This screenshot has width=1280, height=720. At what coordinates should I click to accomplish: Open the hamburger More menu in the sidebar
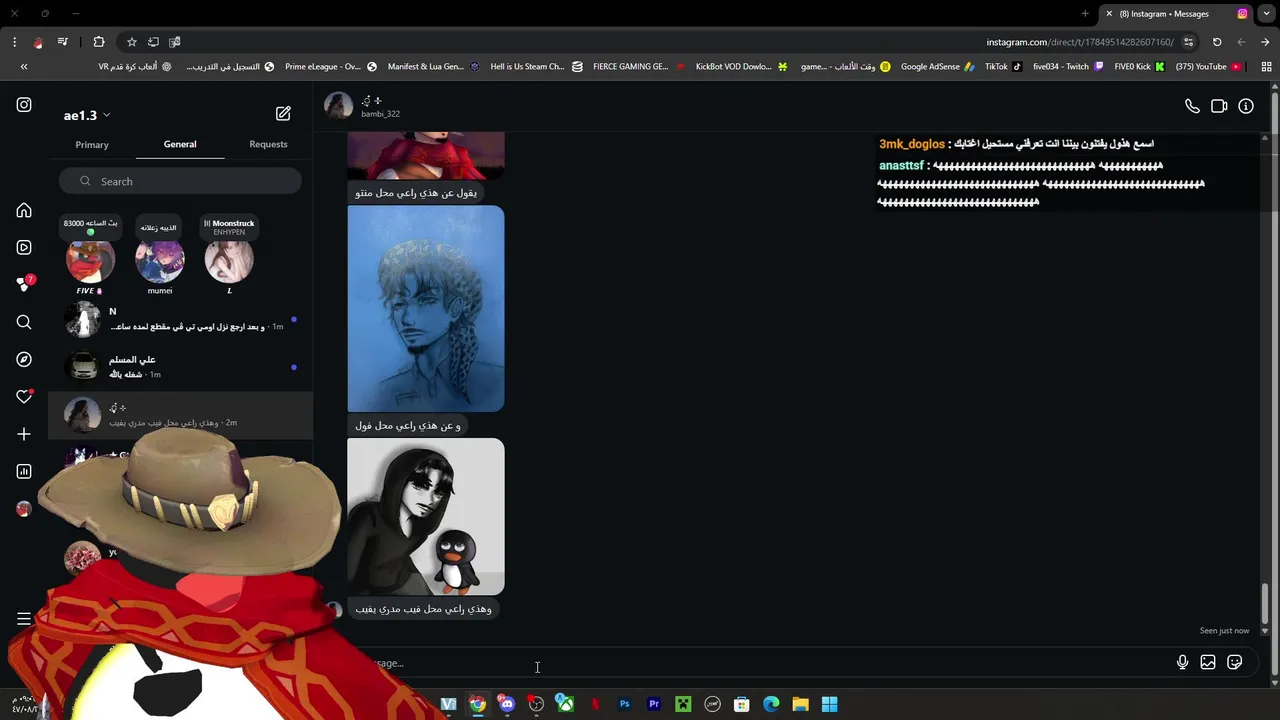[24, 619]
